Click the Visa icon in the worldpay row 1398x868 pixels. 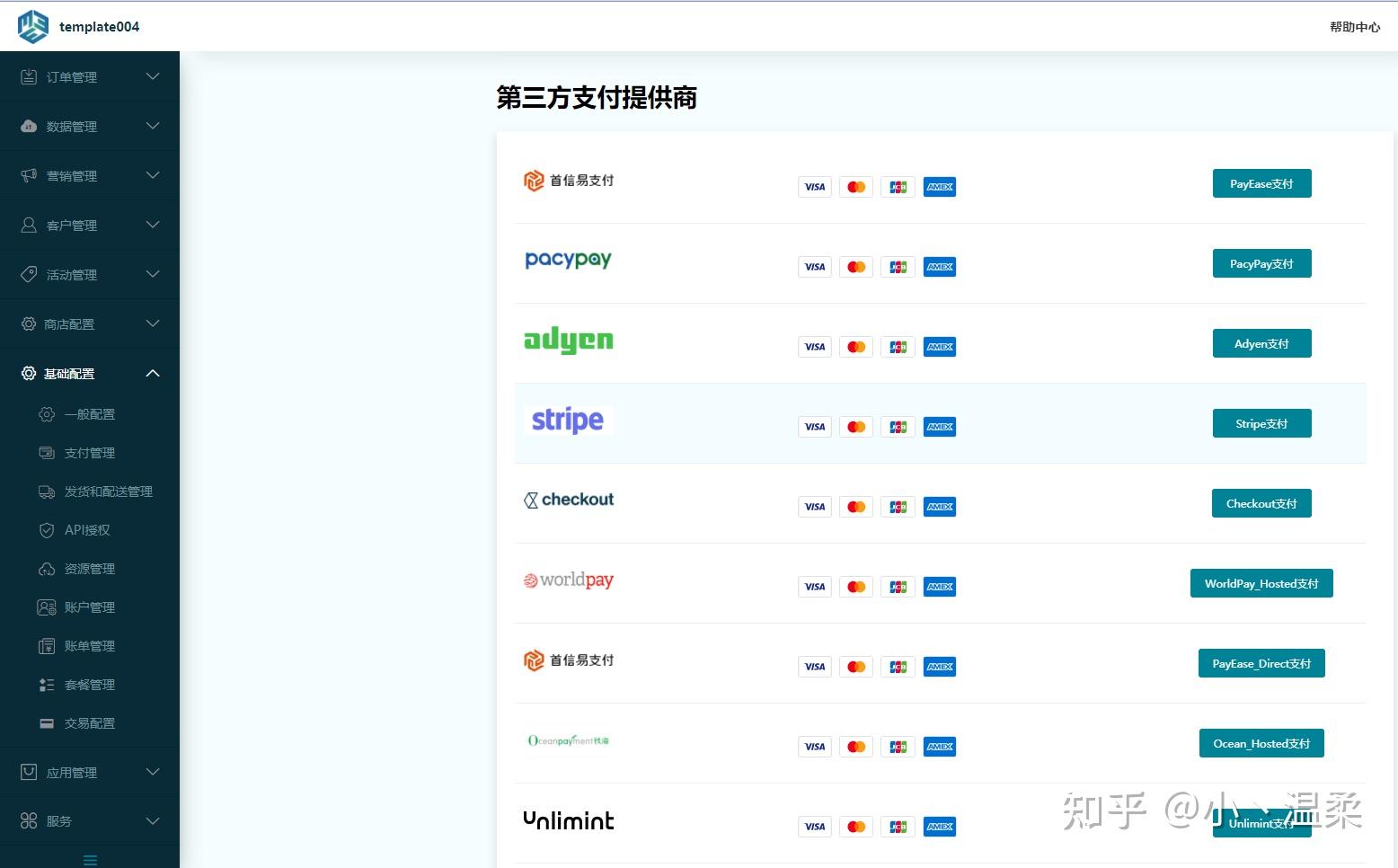(x=815, y=587)
